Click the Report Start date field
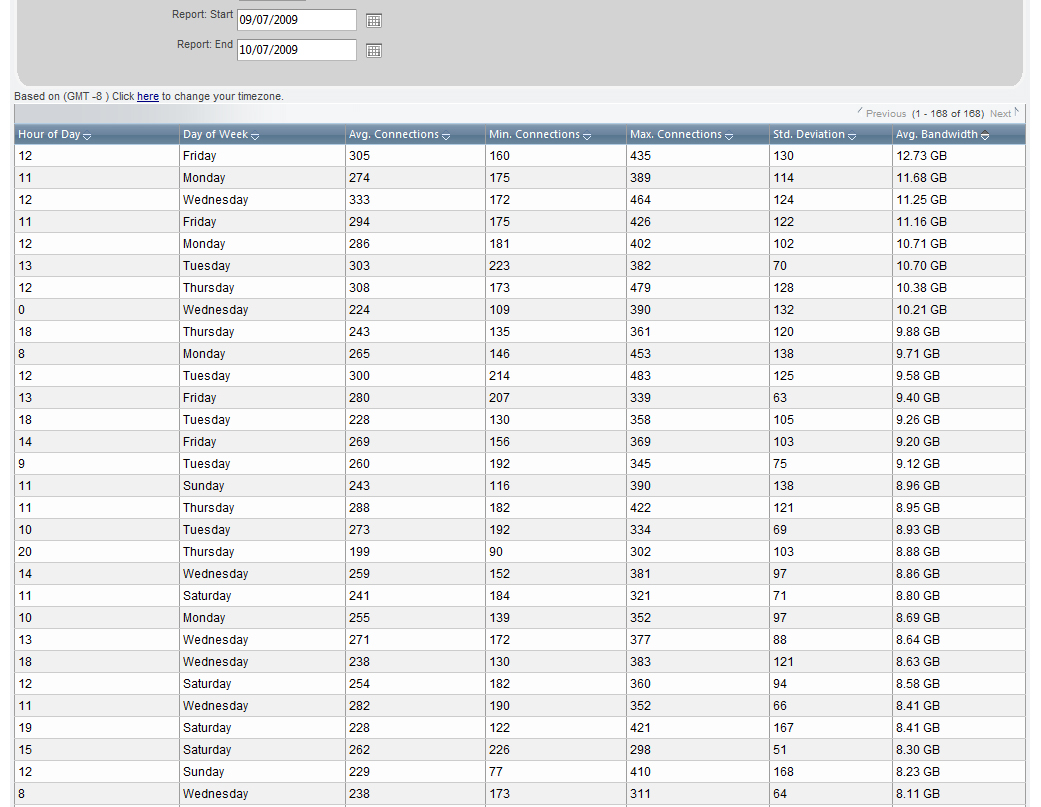This screenshot has height=807, width=1041. point(296,20)
